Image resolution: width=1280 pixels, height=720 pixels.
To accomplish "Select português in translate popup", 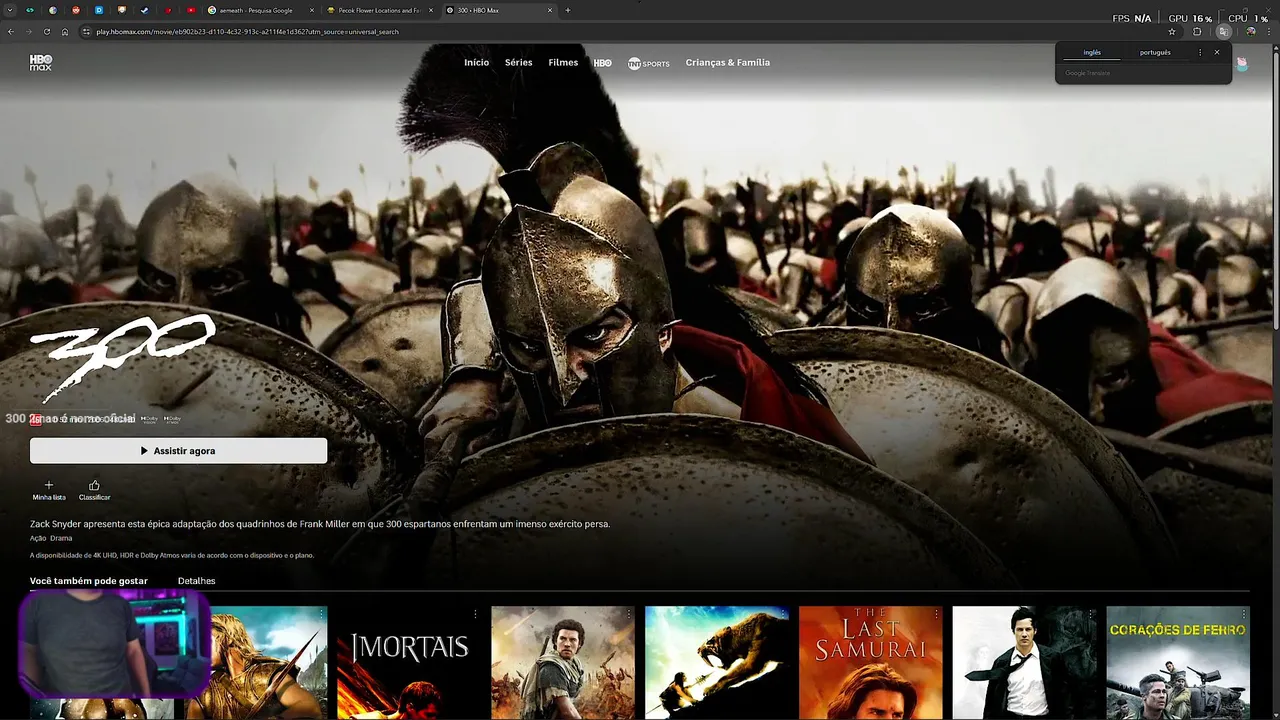I will pos(1155,52).
